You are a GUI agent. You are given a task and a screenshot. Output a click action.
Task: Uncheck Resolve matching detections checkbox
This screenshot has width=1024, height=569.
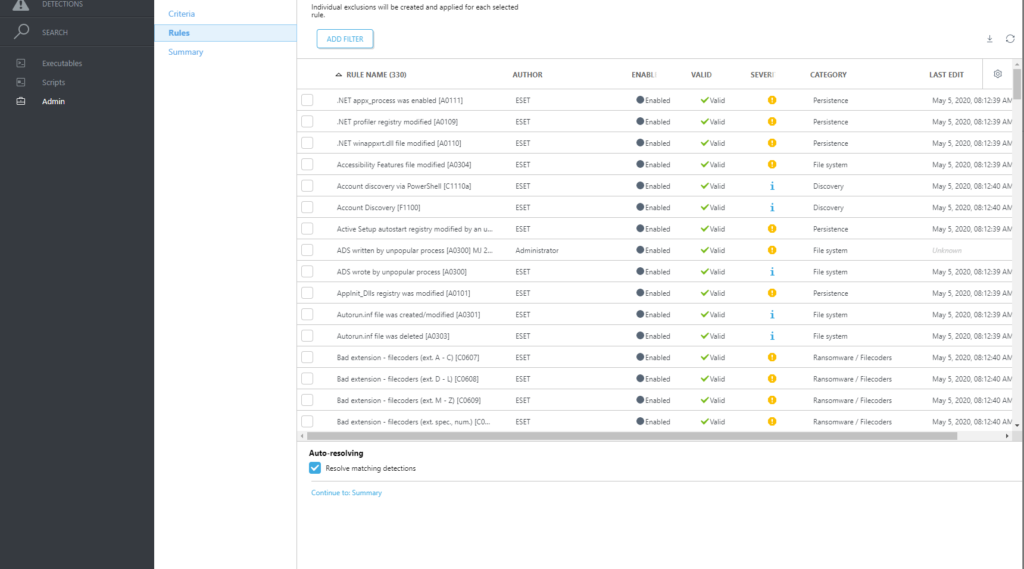click(315, 468)
